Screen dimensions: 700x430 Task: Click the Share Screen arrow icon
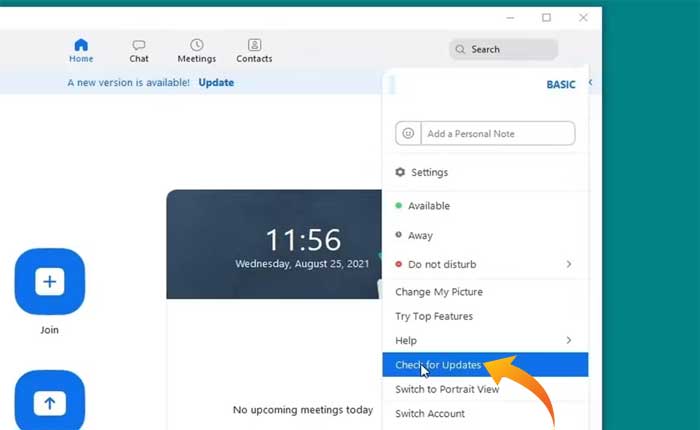coord(50,402)
